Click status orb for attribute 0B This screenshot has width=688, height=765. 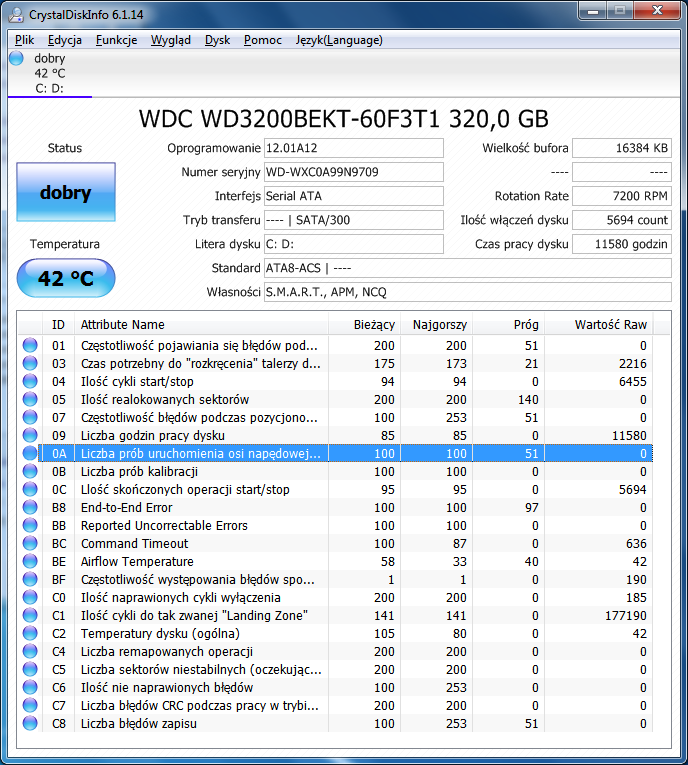pyautogui.click(x=30, y=471)
